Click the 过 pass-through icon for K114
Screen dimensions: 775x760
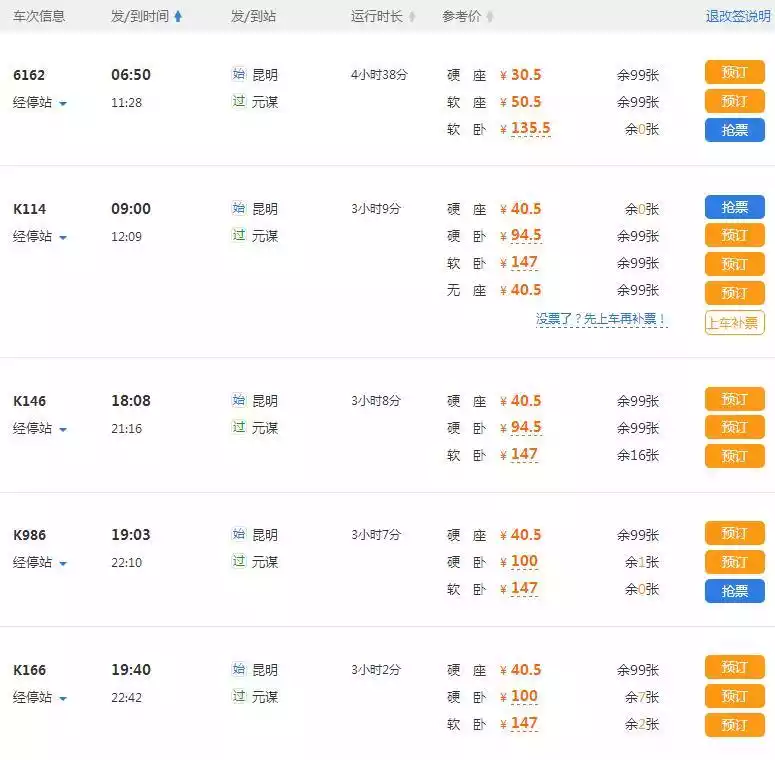pos(239,236)
